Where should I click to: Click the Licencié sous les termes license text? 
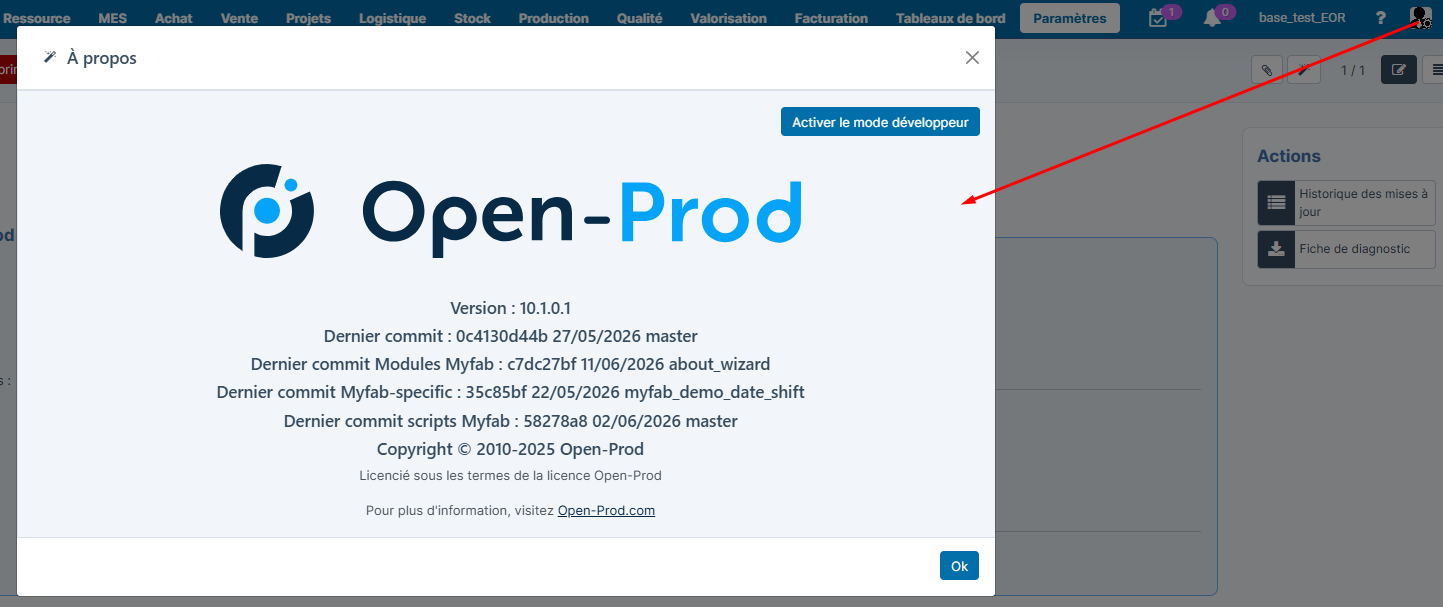(x=510, y=475)
